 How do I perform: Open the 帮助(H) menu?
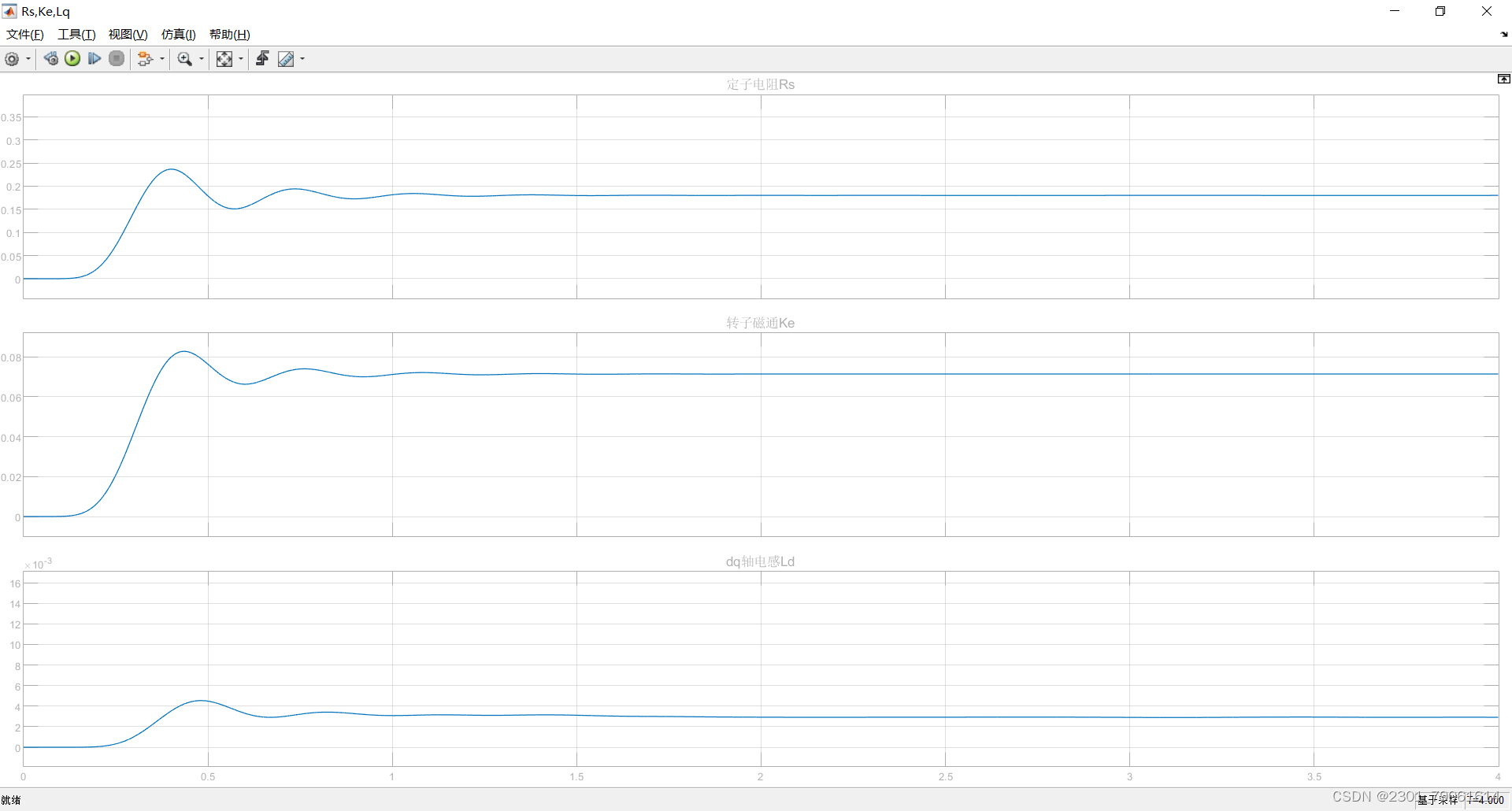230,35
